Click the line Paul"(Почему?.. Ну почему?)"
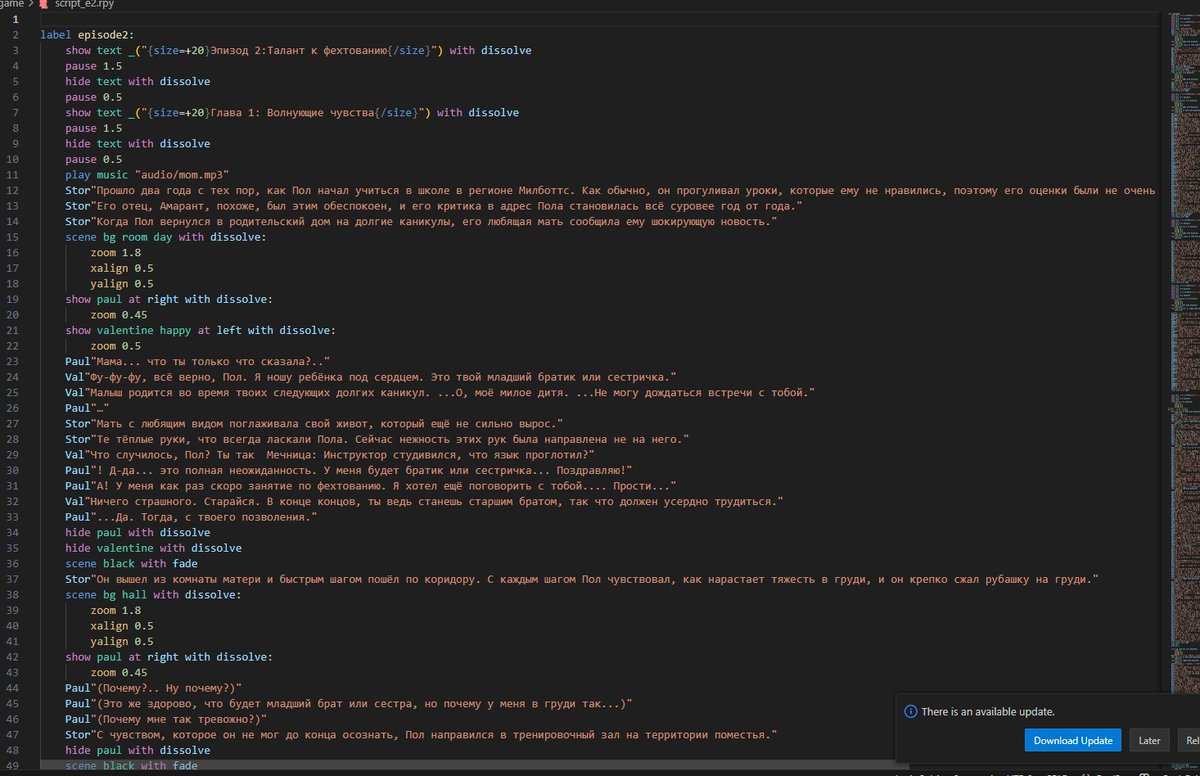The height and width of the screenshot is (776, 1200). [155, 687]
